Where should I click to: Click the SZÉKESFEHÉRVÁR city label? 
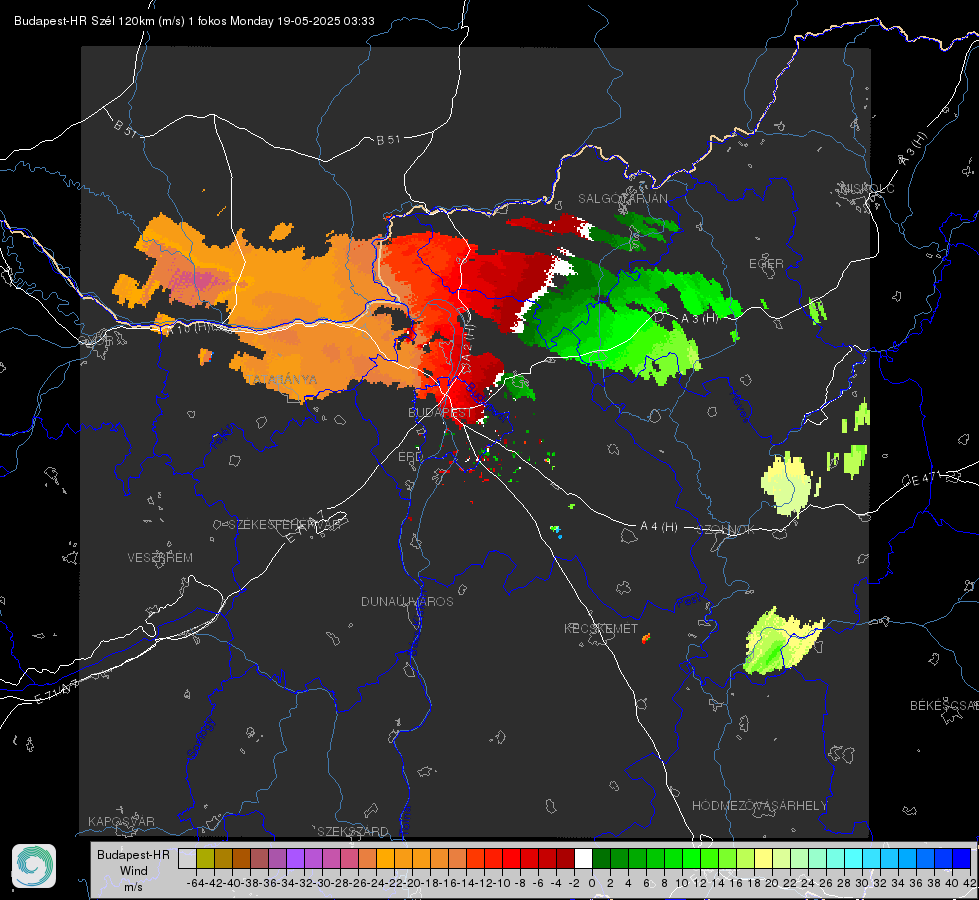tap(284, 525)
